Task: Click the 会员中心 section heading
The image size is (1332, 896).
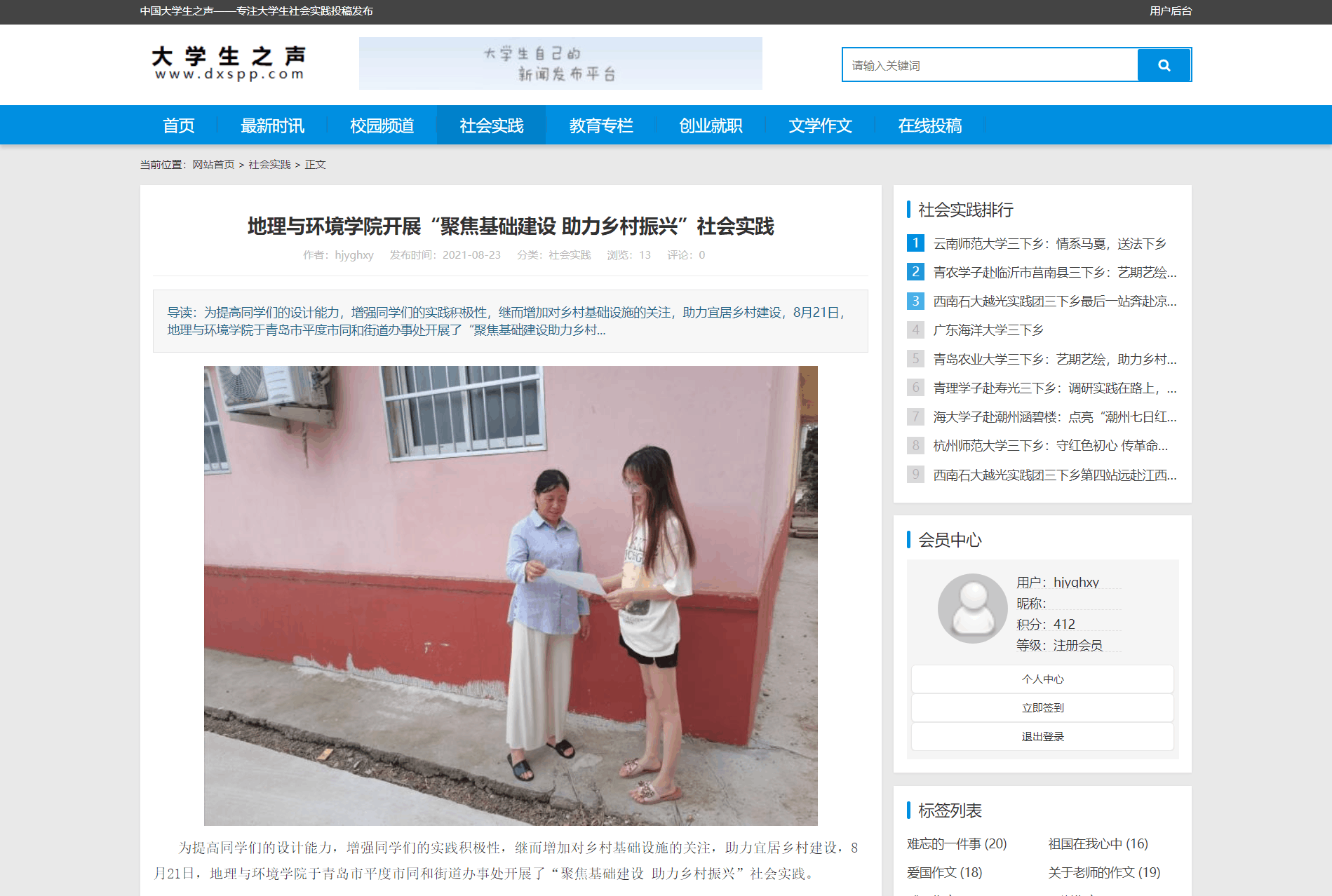Action: 950,540
